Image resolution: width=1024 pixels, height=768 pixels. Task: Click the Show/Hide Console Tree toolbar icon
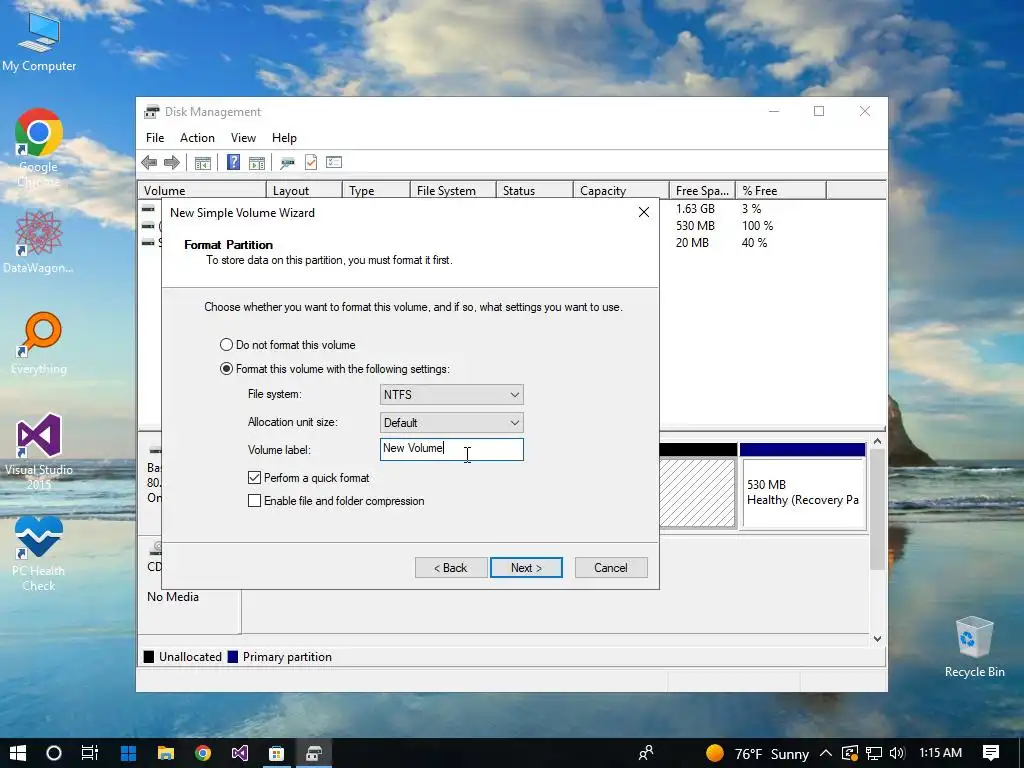tap(203, 163)
